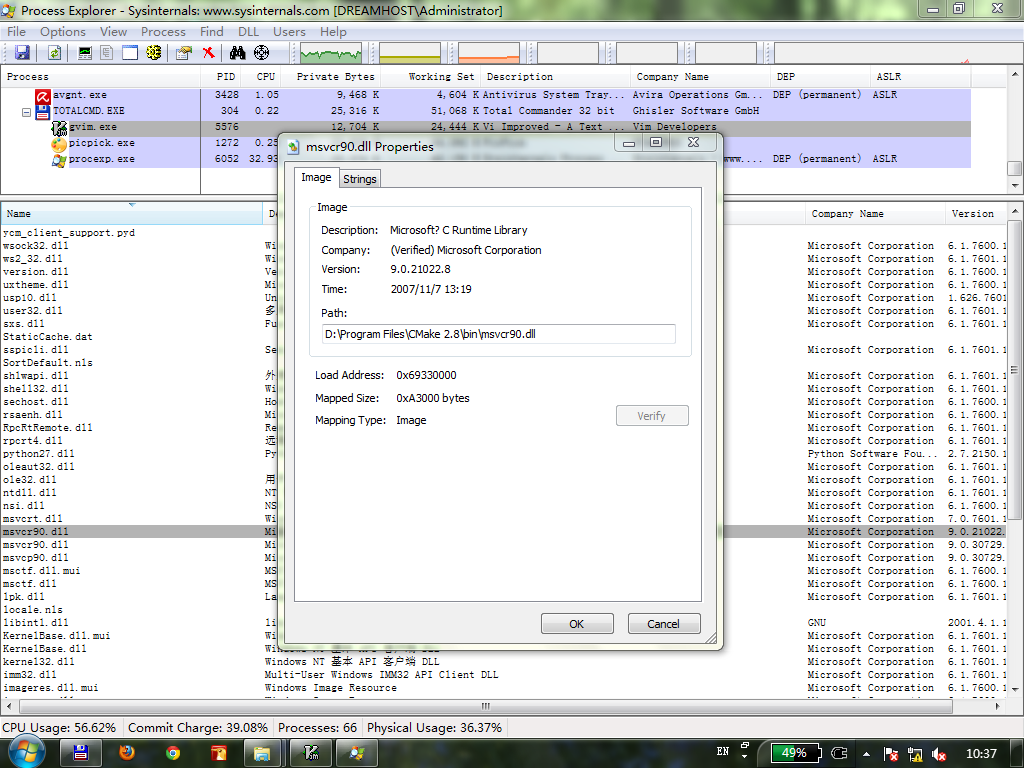1024x768 pixels.
Task: Select ntdll.dll in DLL list
Action: pos(29,492)
